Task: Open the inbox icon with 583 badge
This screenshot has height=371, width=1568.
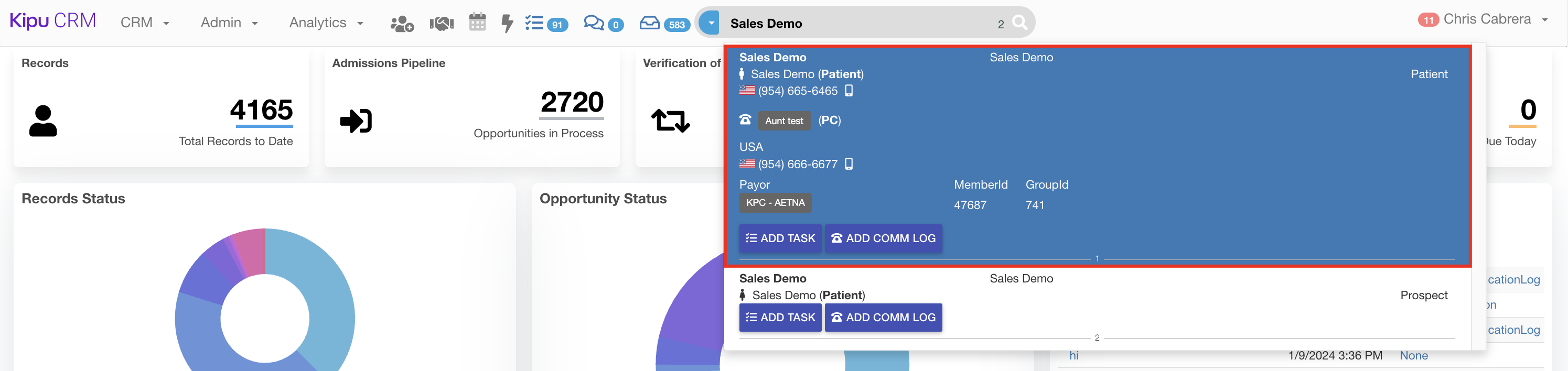Action: click(x=663, y=24)
